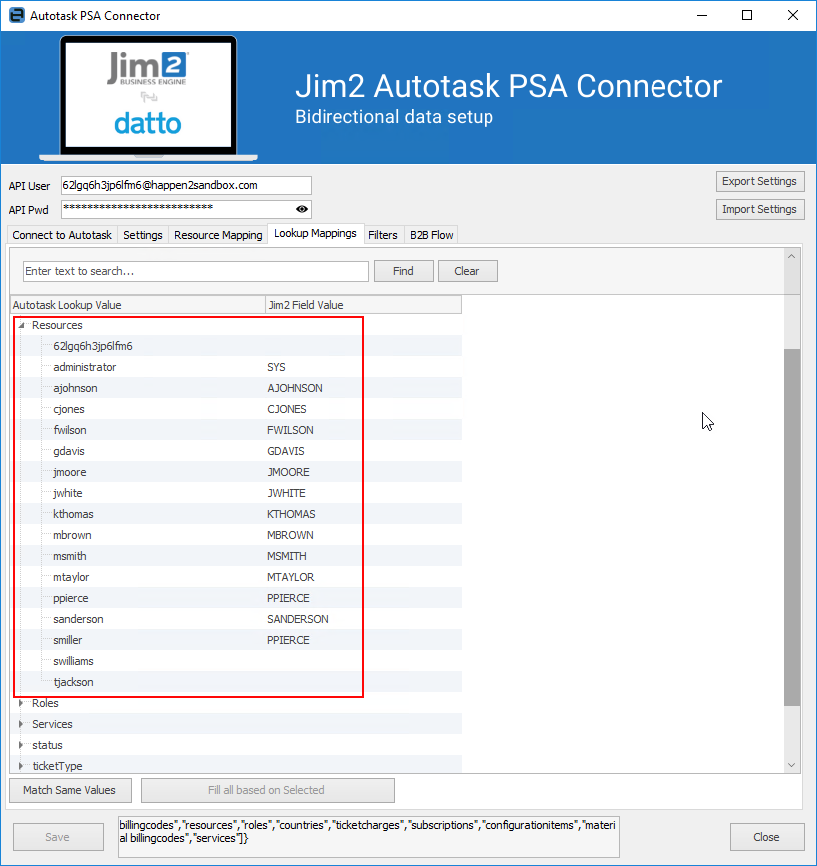Focus the API User input field
The image size is (817, 866).
(186, 186)
